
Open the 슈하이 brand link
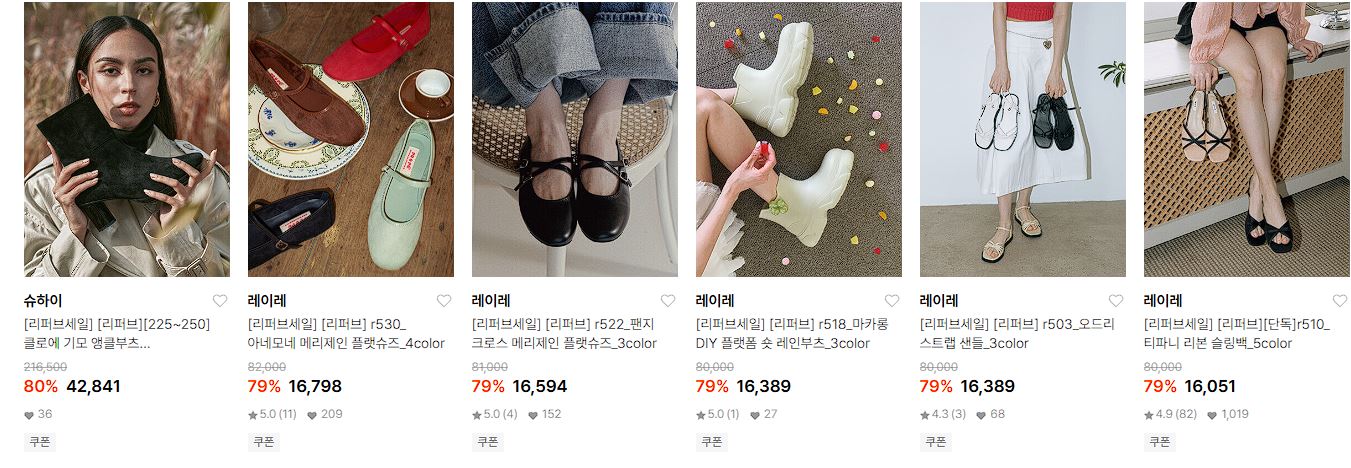point(43,300)
